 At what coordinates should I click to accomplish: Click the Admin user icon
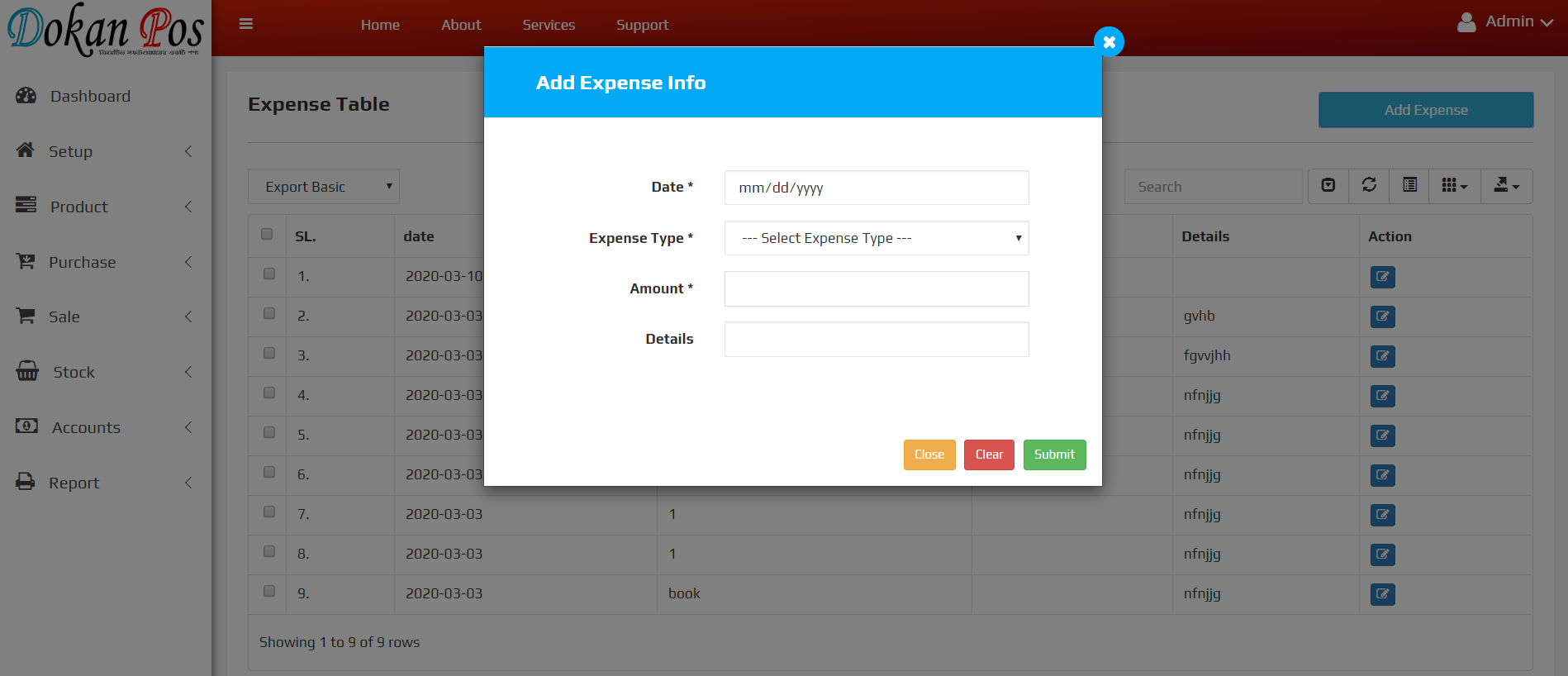[x=1466, y=22]
